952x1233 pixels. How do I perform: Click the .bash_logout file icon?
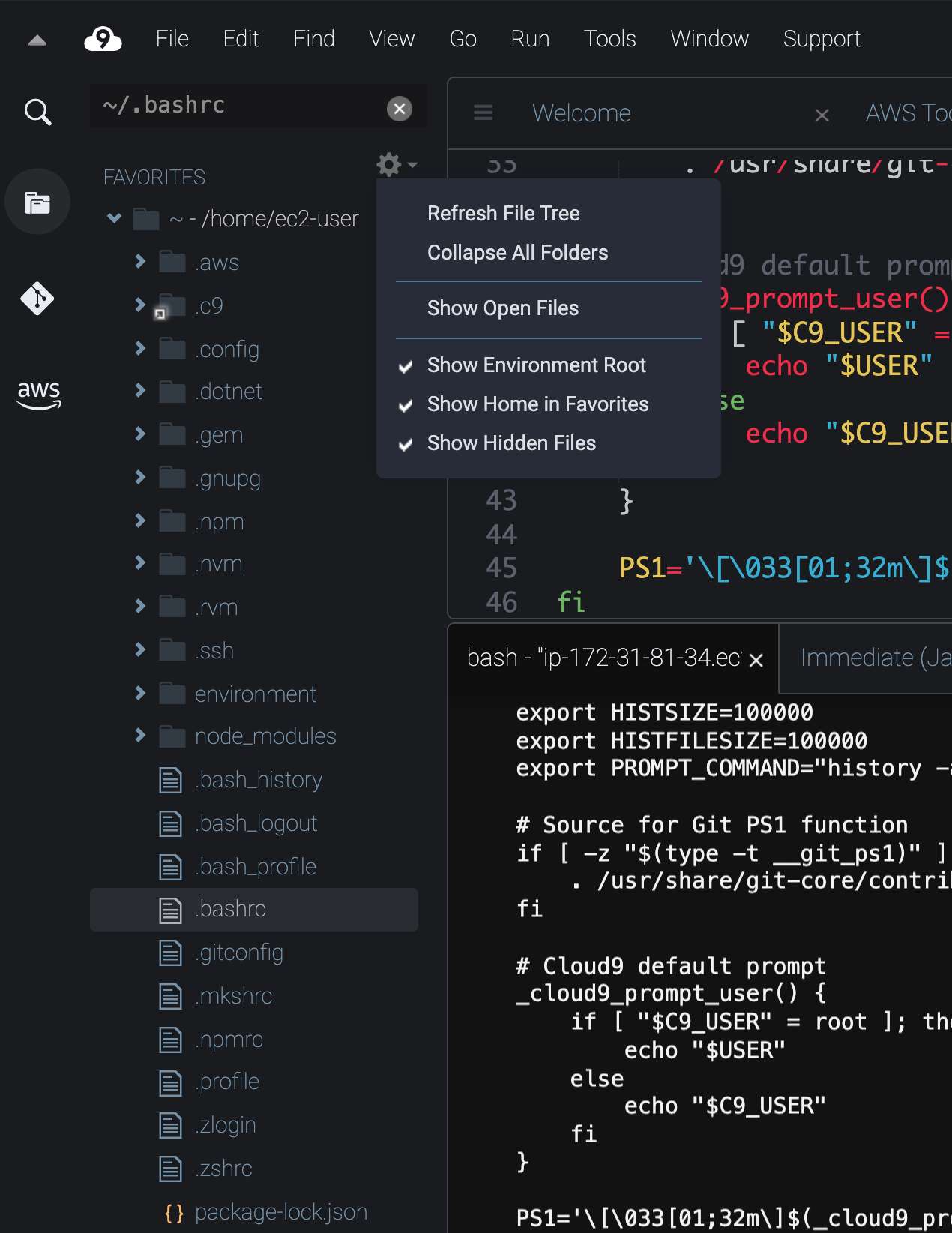click(x=171, y=823)
